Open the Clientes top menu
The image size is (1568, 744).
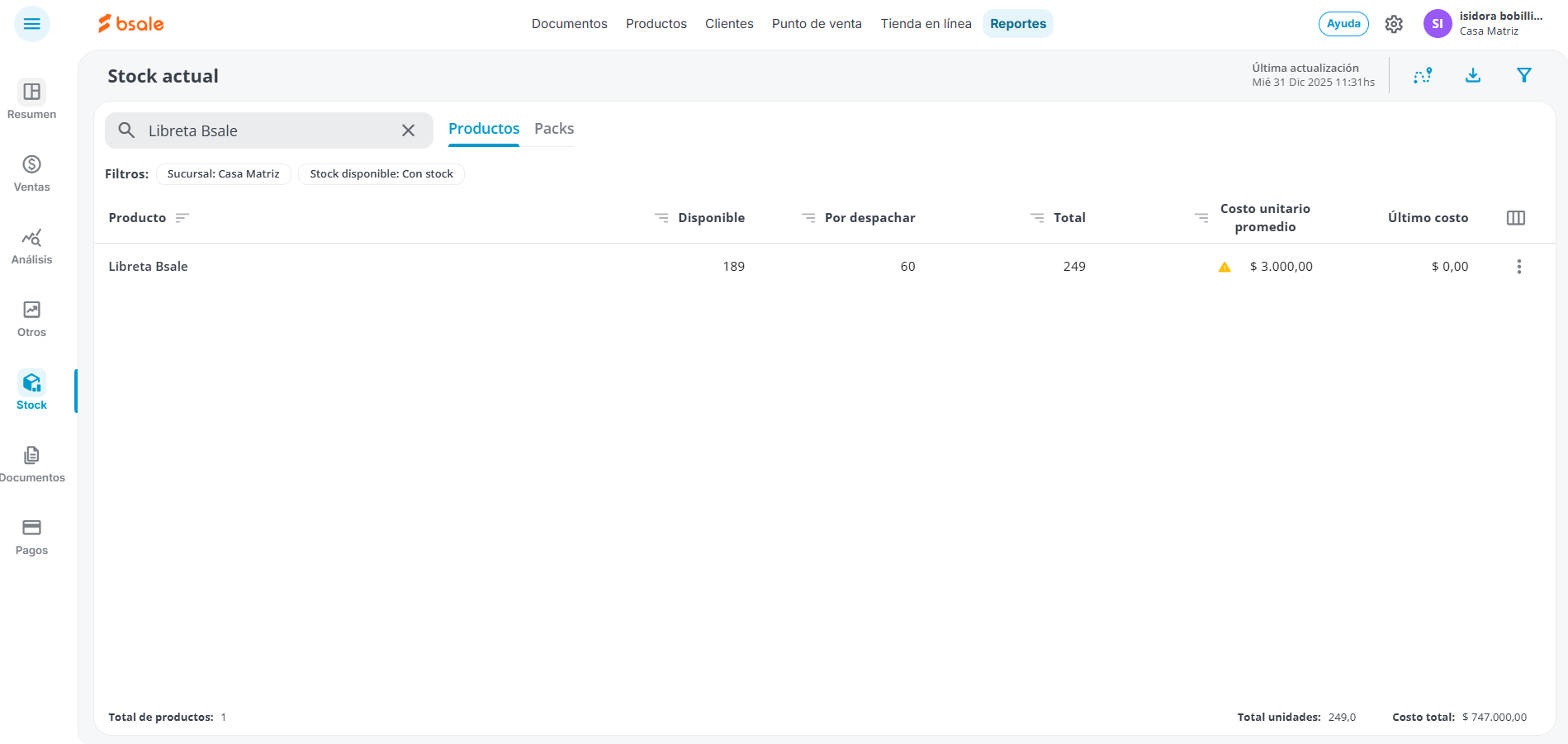click(729, 24)
